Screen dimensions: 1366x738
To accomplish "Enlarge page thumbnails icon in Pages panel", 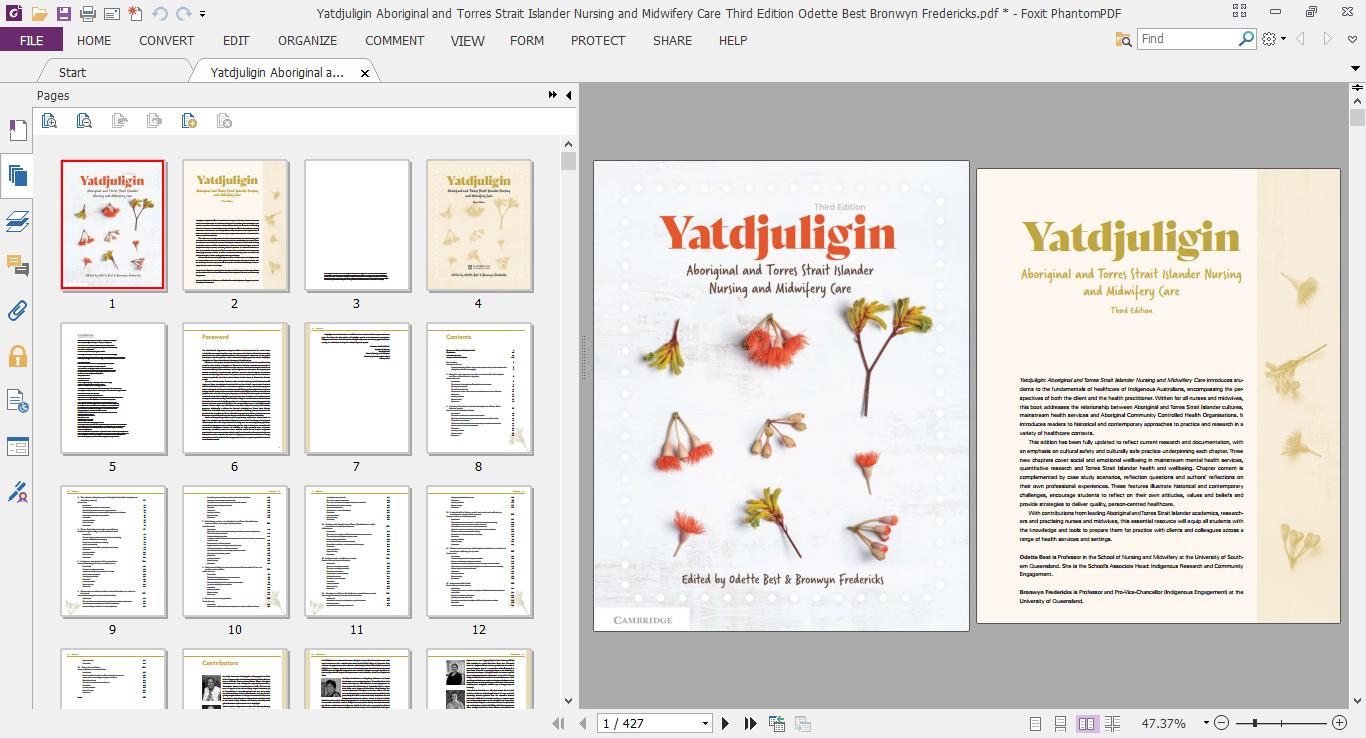I will point(49,121).
